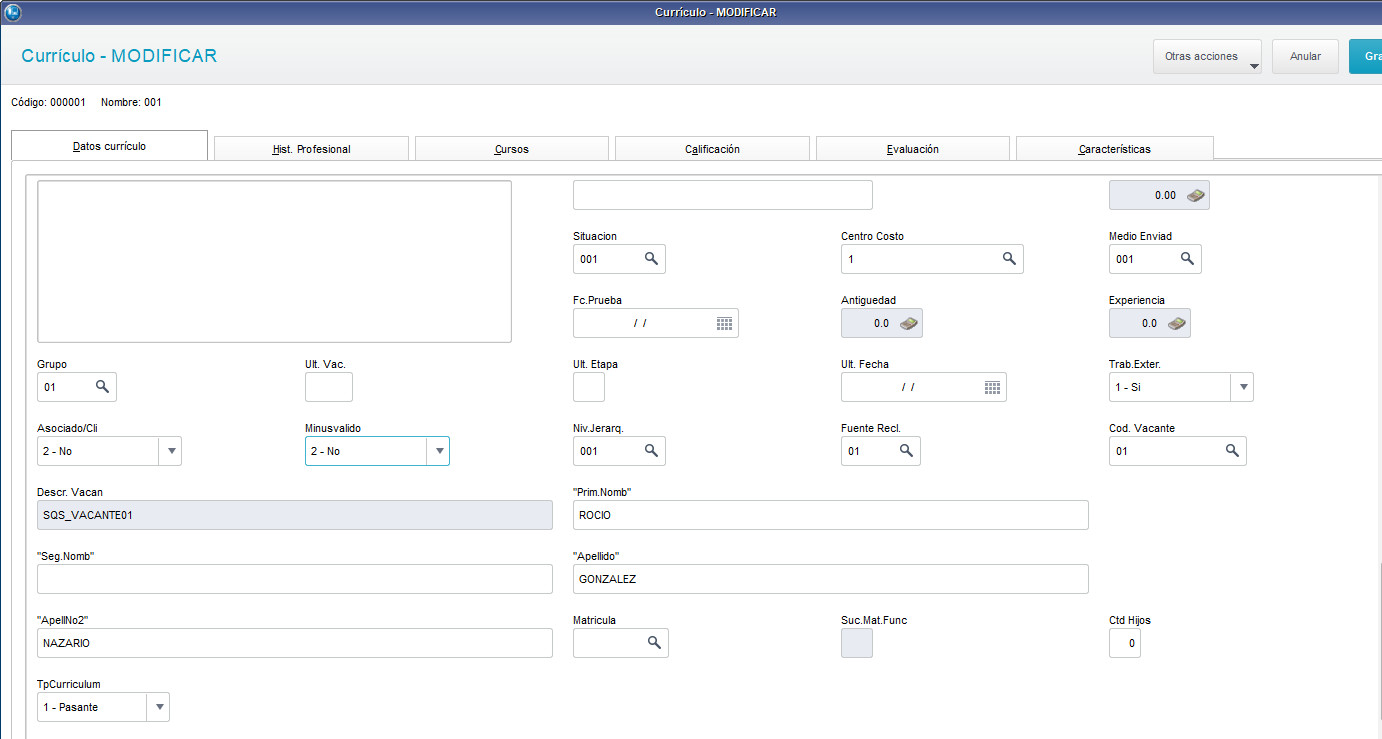Click the Prim.Nomb field containing ROCIO

[830, 515]
